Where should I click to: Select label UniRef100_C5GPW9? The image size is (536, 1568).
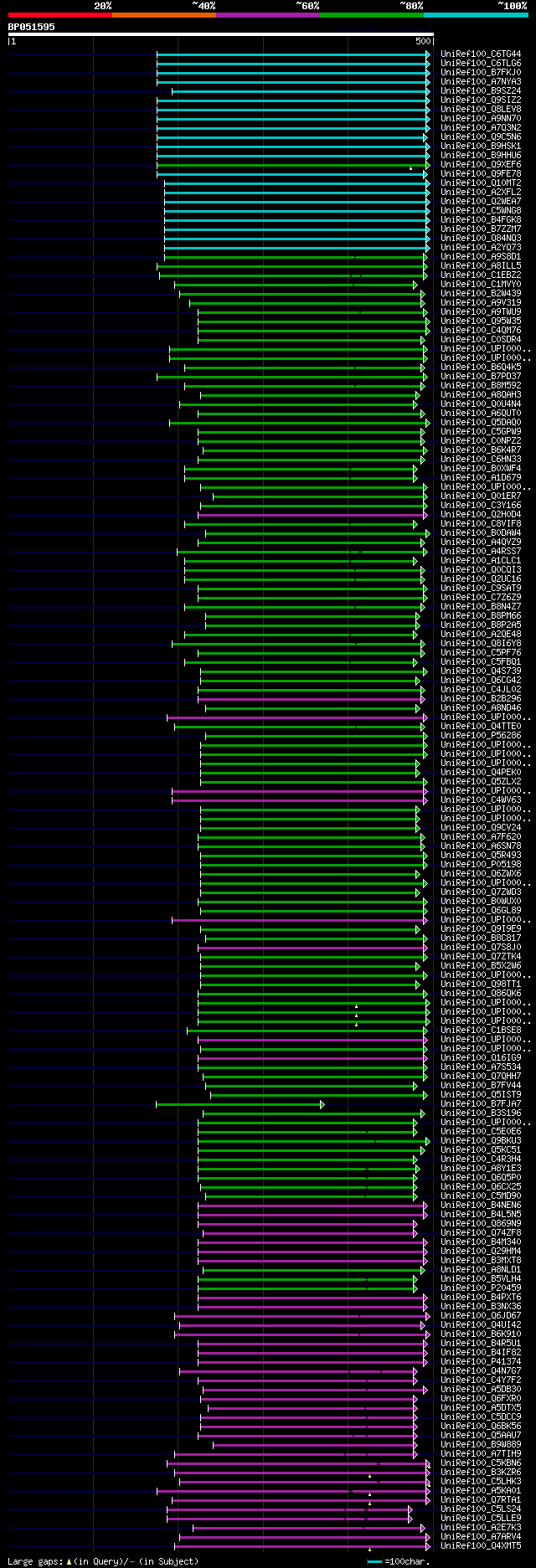481,432
